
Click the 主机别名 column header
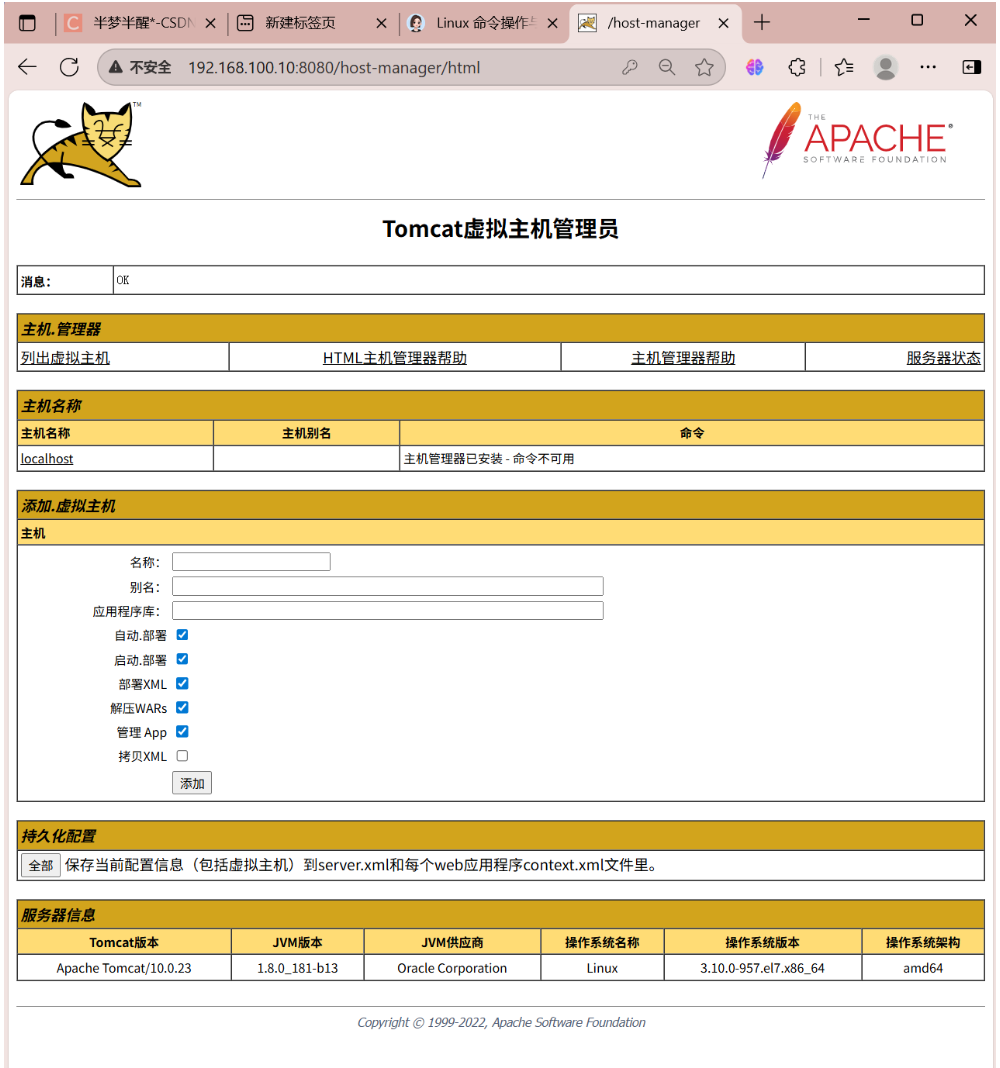pos(307,433)
